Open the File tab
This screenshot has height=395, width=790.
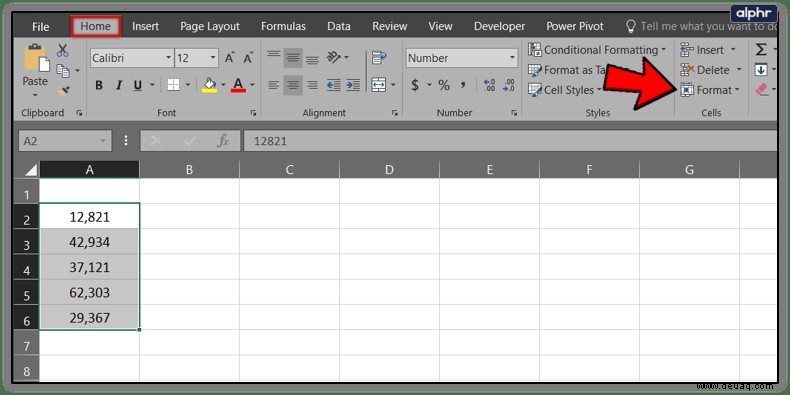click(x=40, y=27)
